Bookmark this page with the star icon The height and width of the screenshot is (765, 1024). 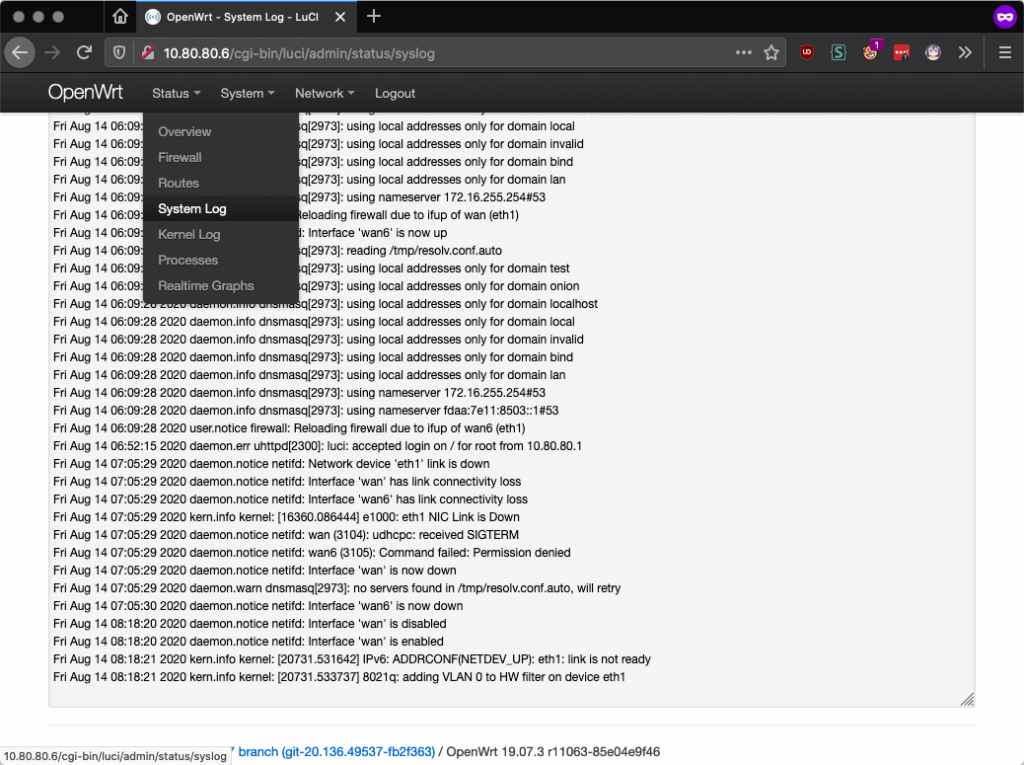coord(772,53)
